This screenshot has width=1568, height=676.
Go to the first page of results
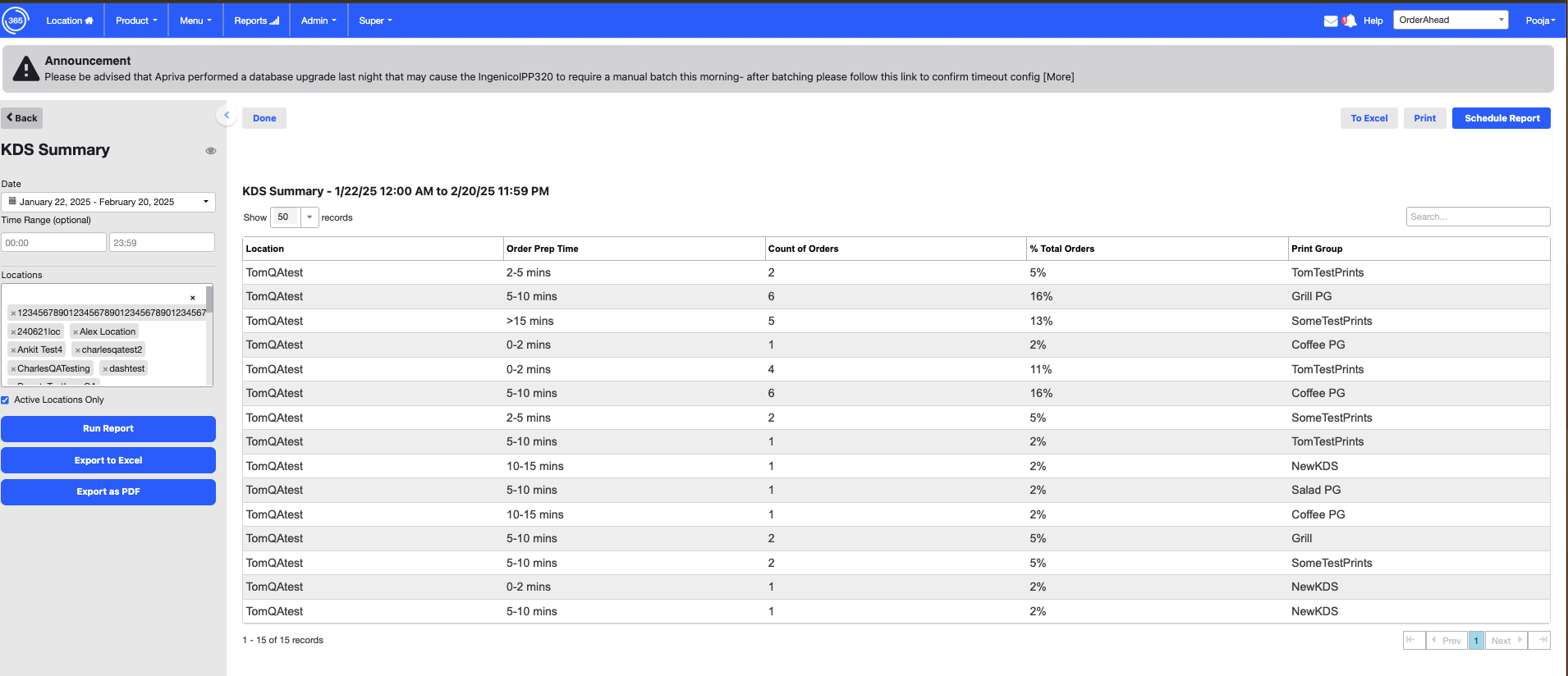1414,640
